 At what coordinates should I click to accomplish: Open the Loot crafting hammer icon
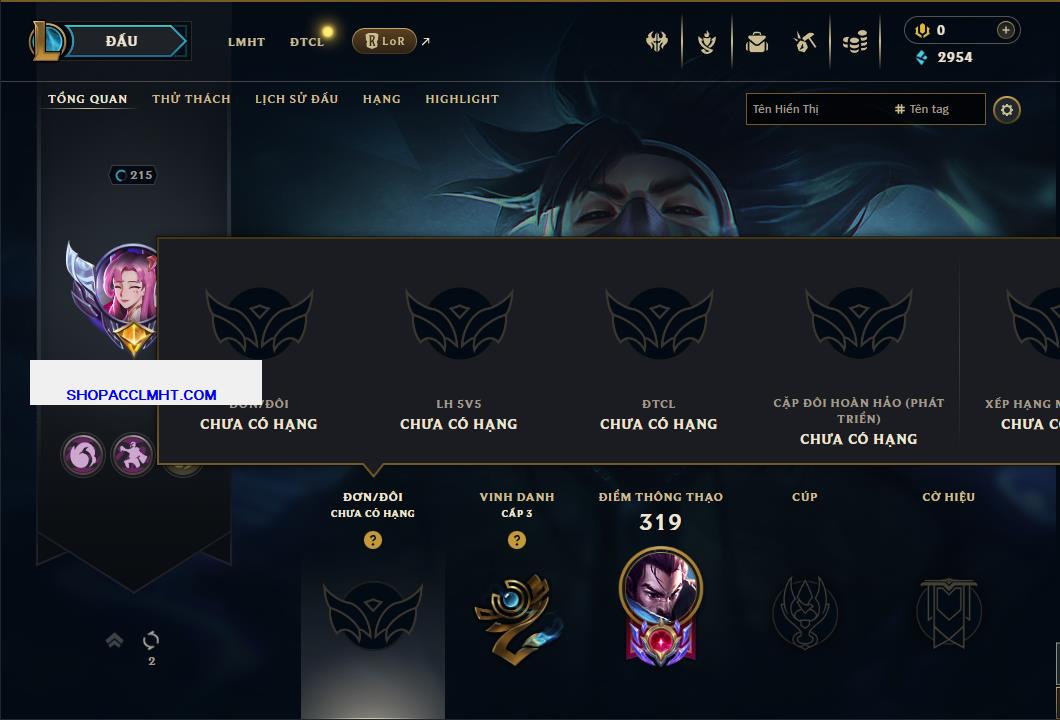point(804,42)
